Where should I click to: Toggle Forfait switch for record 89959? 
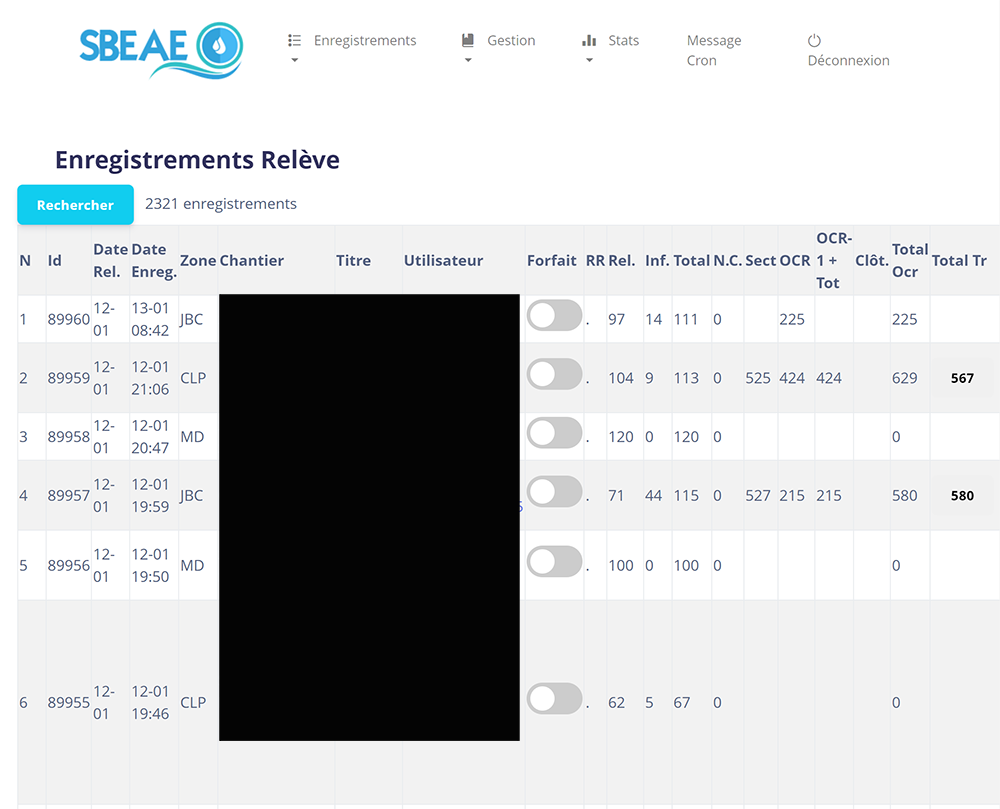click(x=554, y=374)
